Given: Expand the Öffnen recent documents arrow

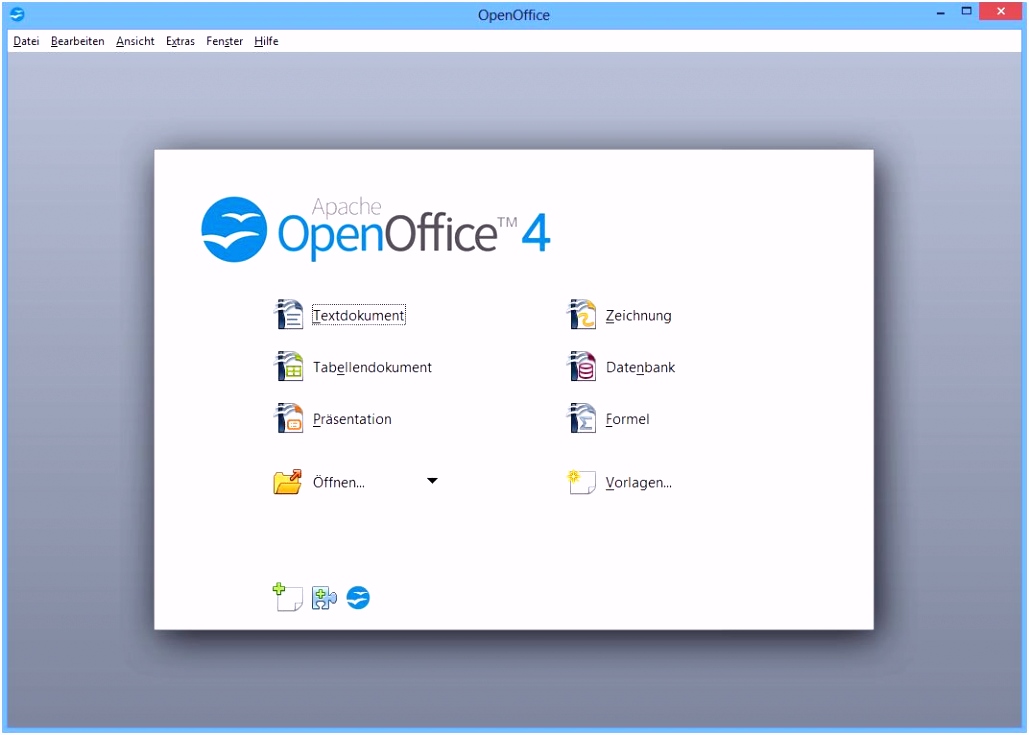Looking at the screenshot, I should coord(432,481).
